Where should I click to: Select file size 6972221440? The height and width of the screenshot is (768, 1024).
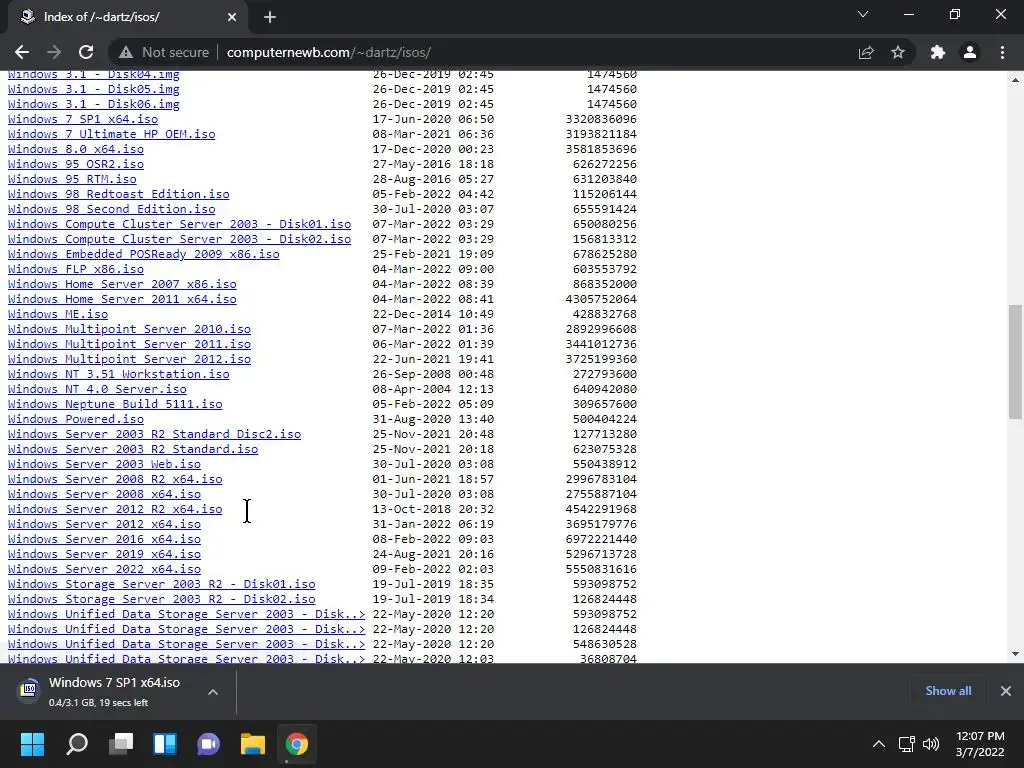601,539
